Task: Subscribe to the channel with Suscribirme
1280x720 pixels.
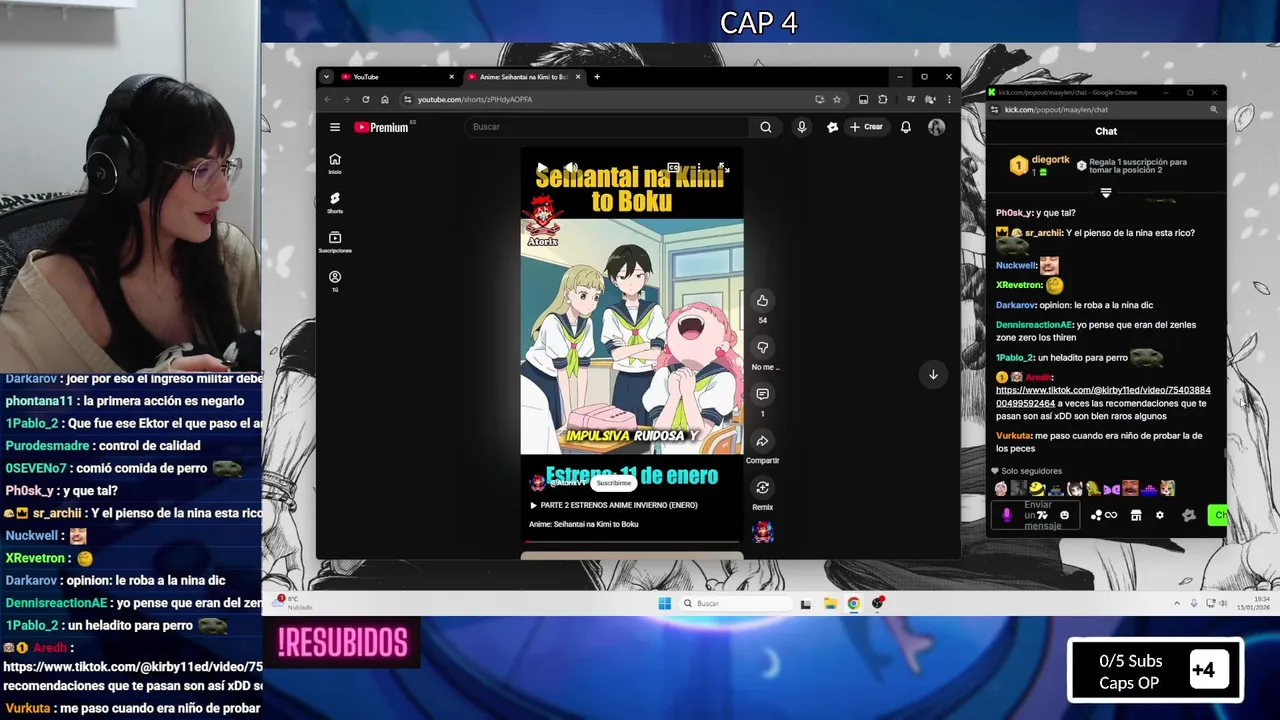Action: (x=613, y=483)
